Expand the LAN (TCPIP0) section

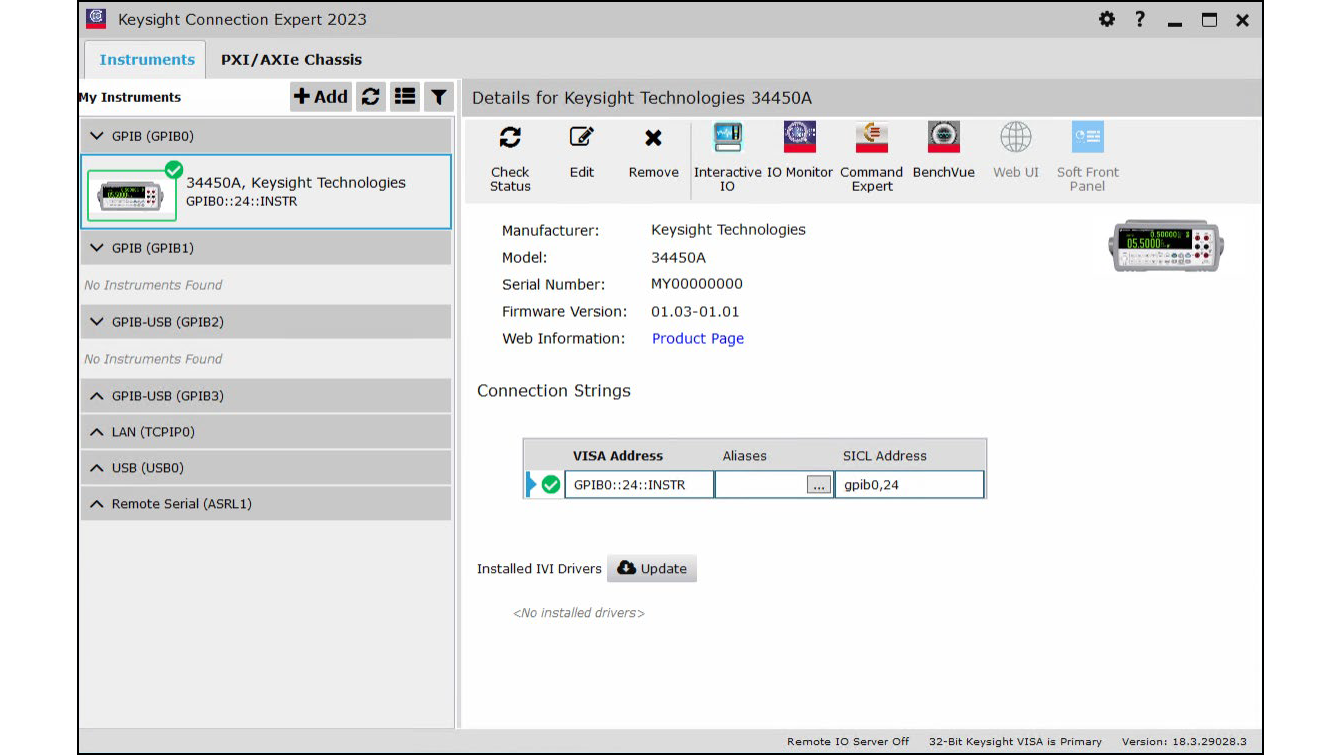[x=97, y=432]
